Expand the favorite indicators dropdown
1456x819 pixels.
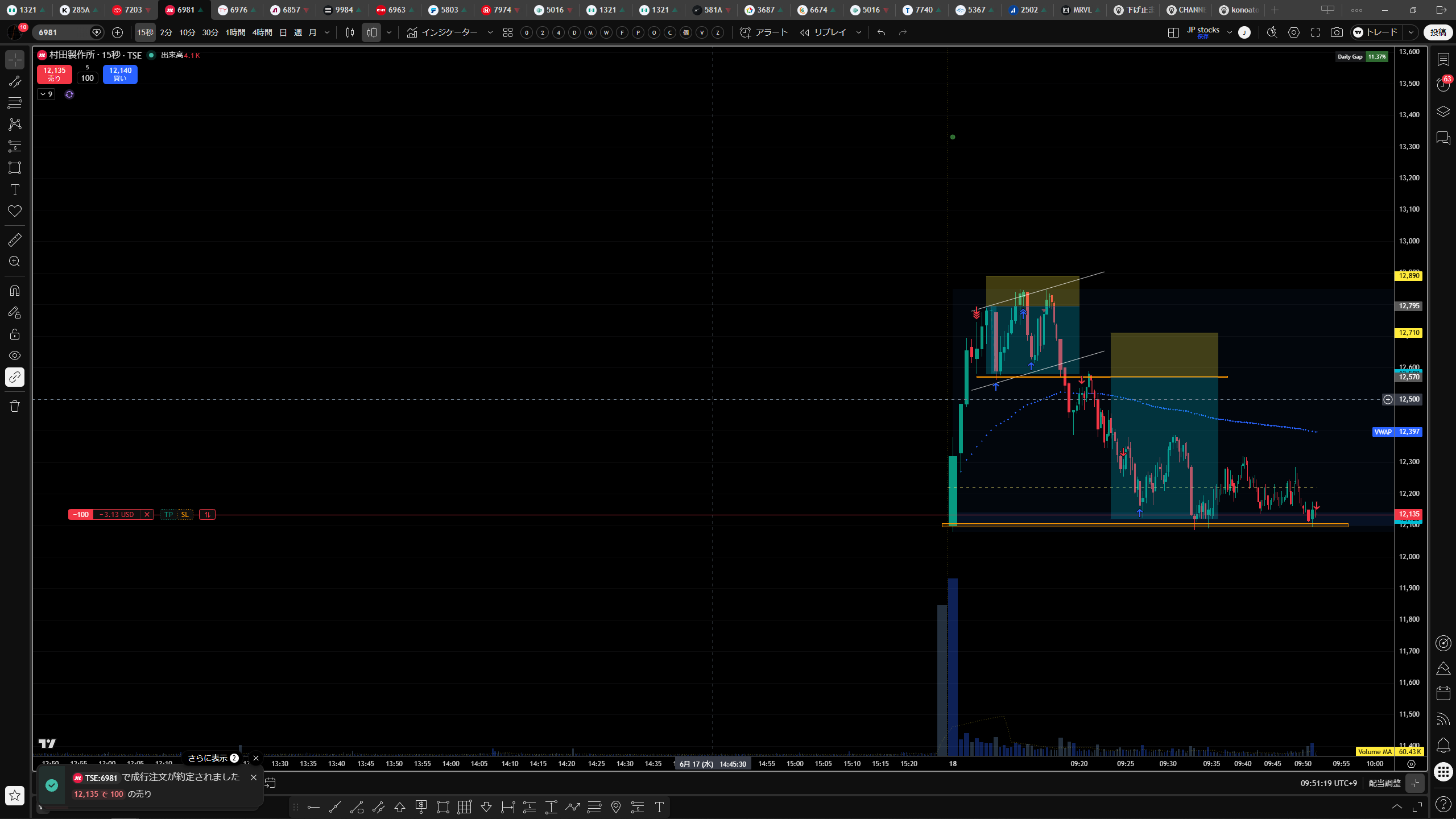[x=490, y=32]
